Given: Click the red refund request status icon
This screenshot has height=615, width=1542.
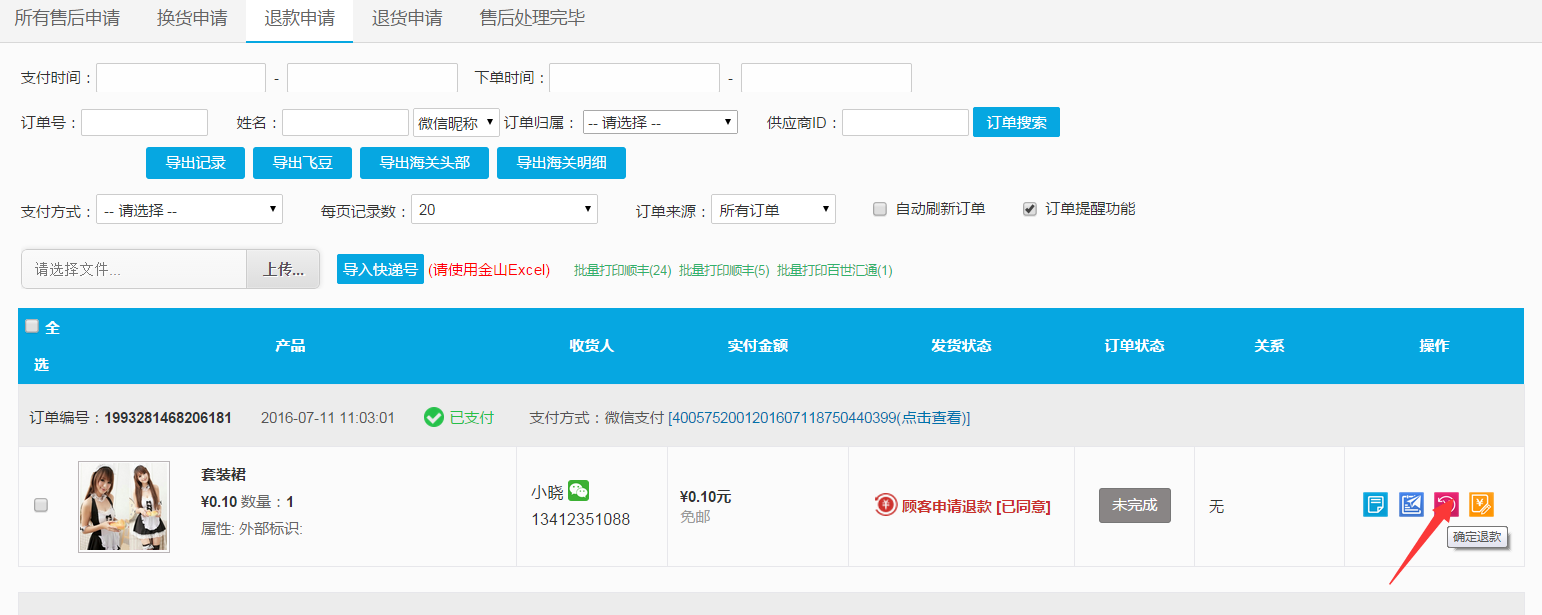Looking at the screenshot, I should [x=885, y=505].
